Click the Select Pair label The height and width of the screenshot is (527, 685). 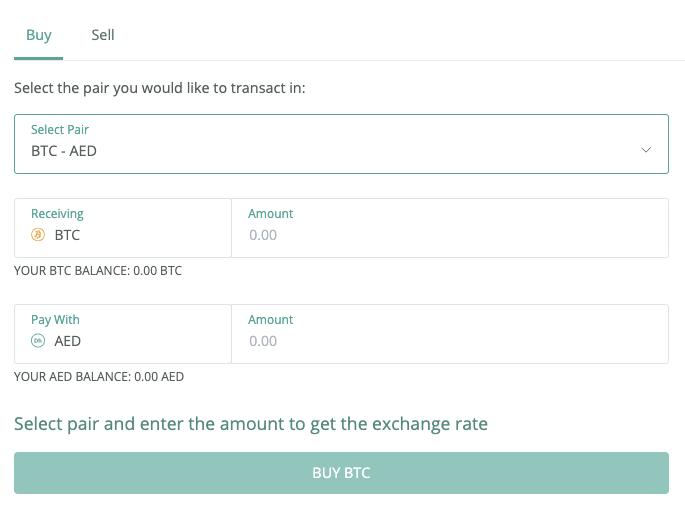[60, 130]
